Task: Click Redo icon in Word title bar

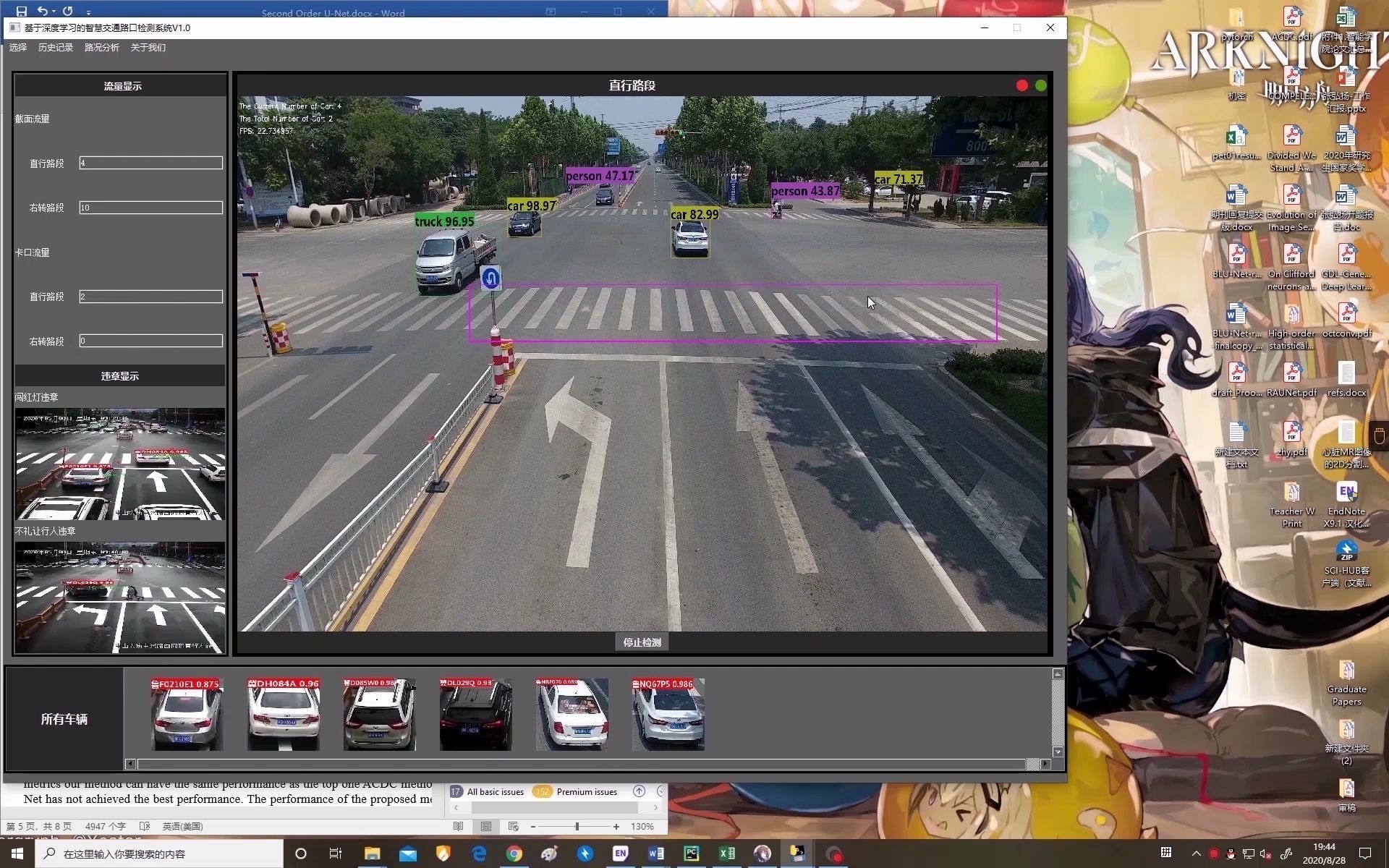Action: pos(68,12)
